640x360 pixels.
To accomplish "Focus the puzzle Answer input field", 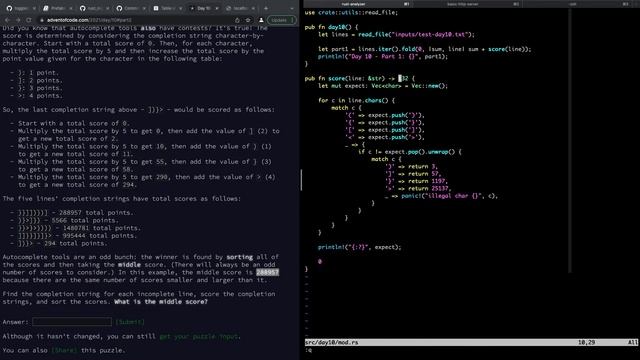I will 72,322.
